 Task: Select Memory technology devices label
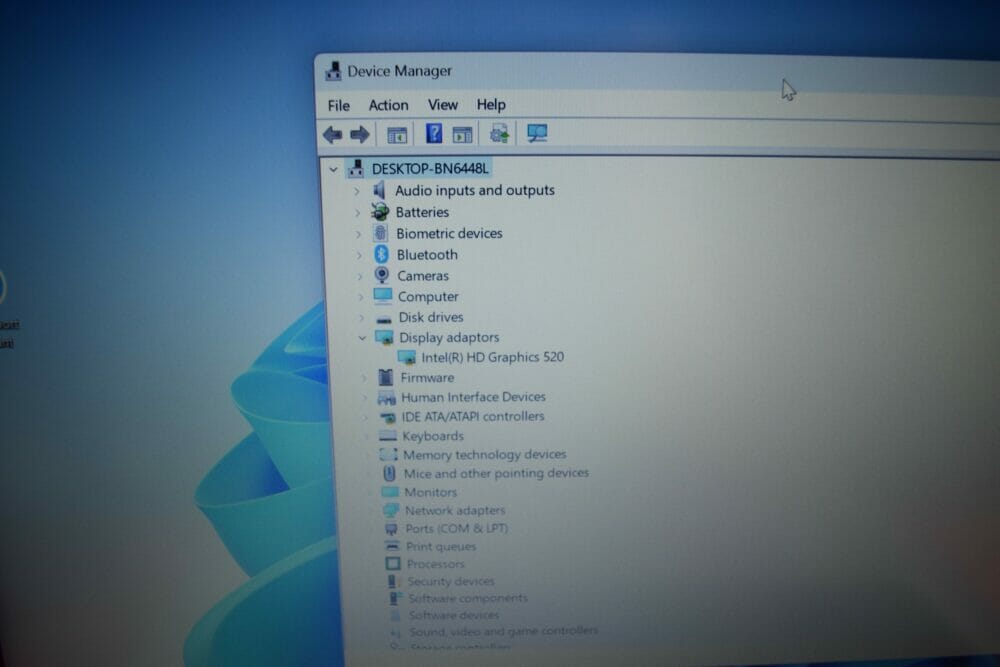coord(485,455)
